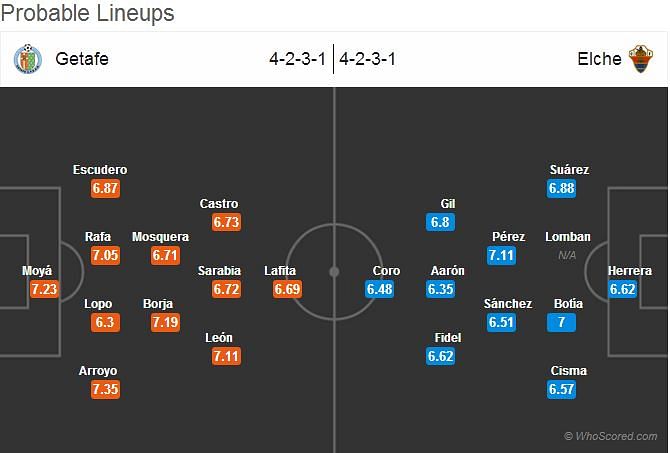The height and width of the screenshot is (453, 670).
Task: Select the Elche 4-2-3-1 formation text
Action: pyautogui.click(x=367, y=59)
